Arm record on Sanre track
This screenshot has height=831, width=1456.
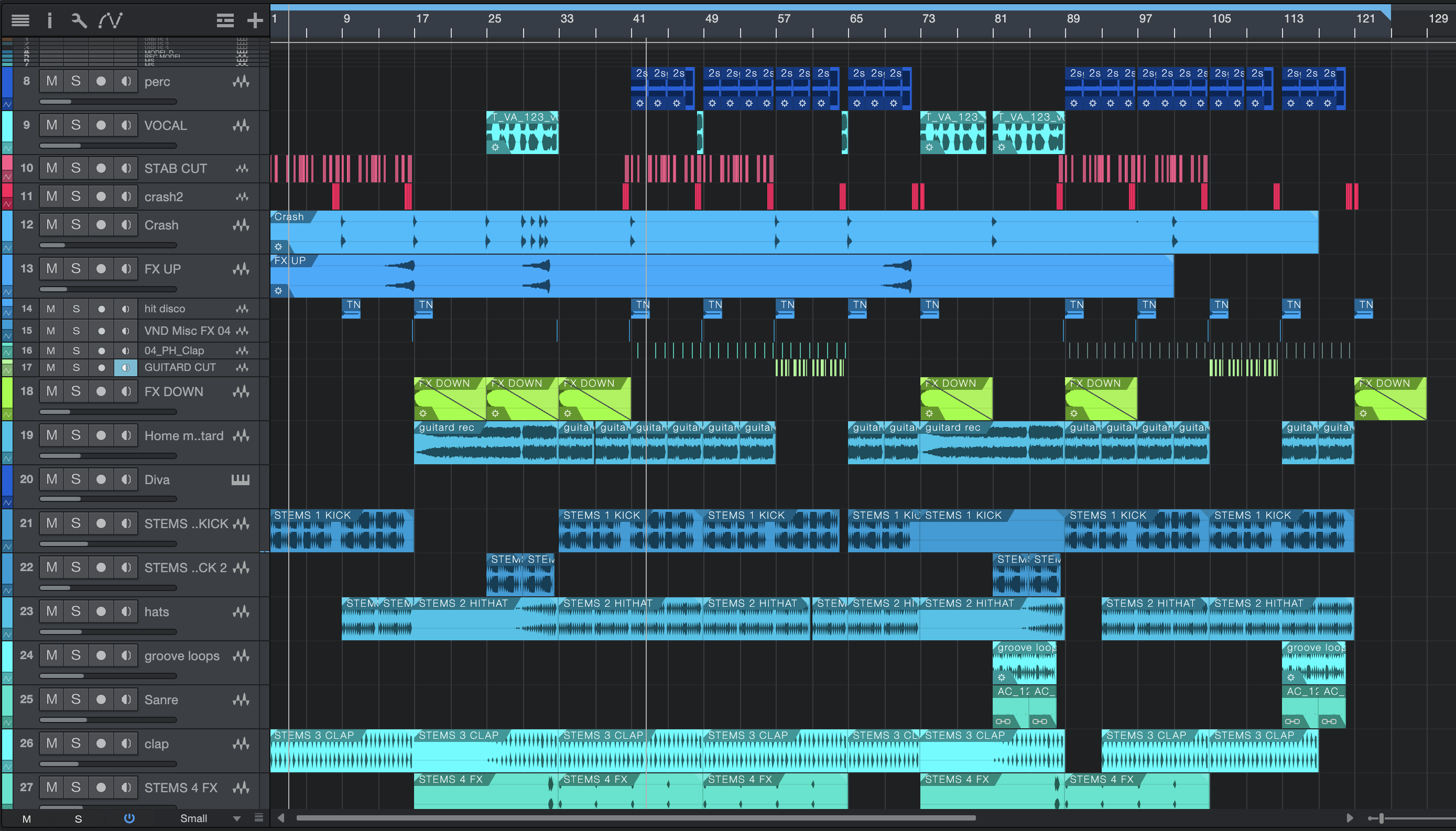[101, 699]
